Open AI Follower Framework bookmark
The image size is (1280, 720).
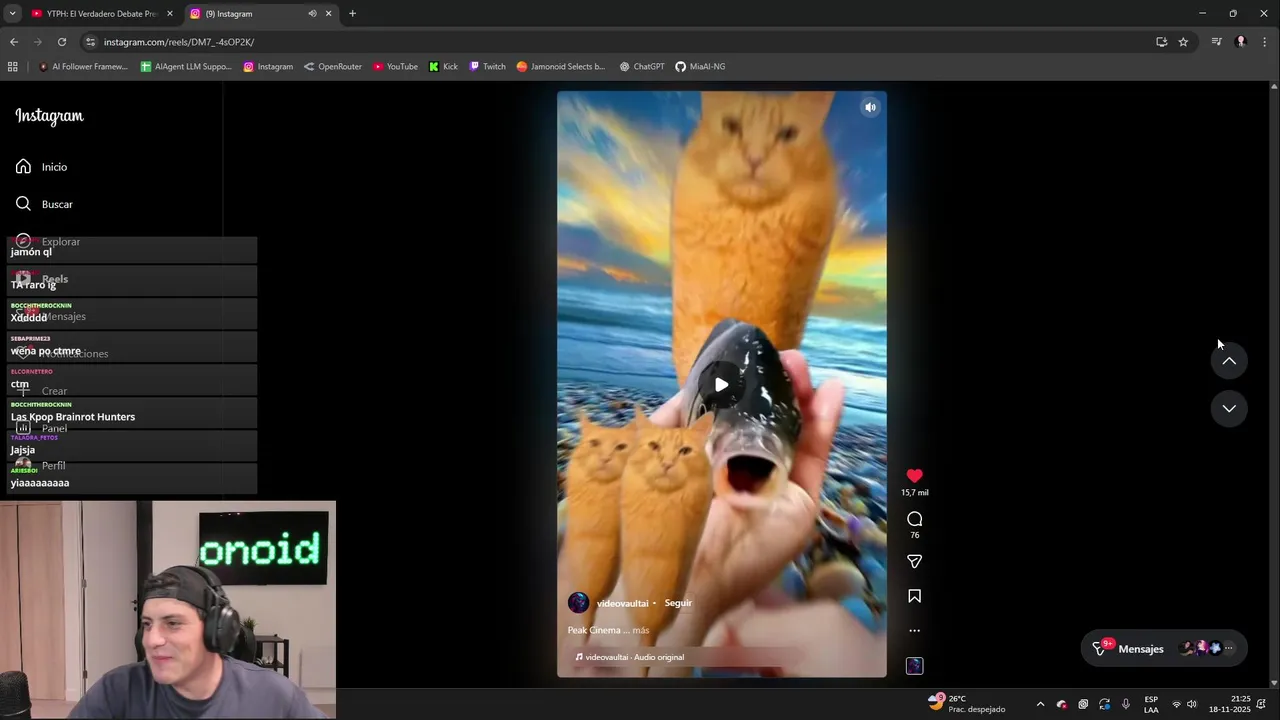[x=82, y=67]
